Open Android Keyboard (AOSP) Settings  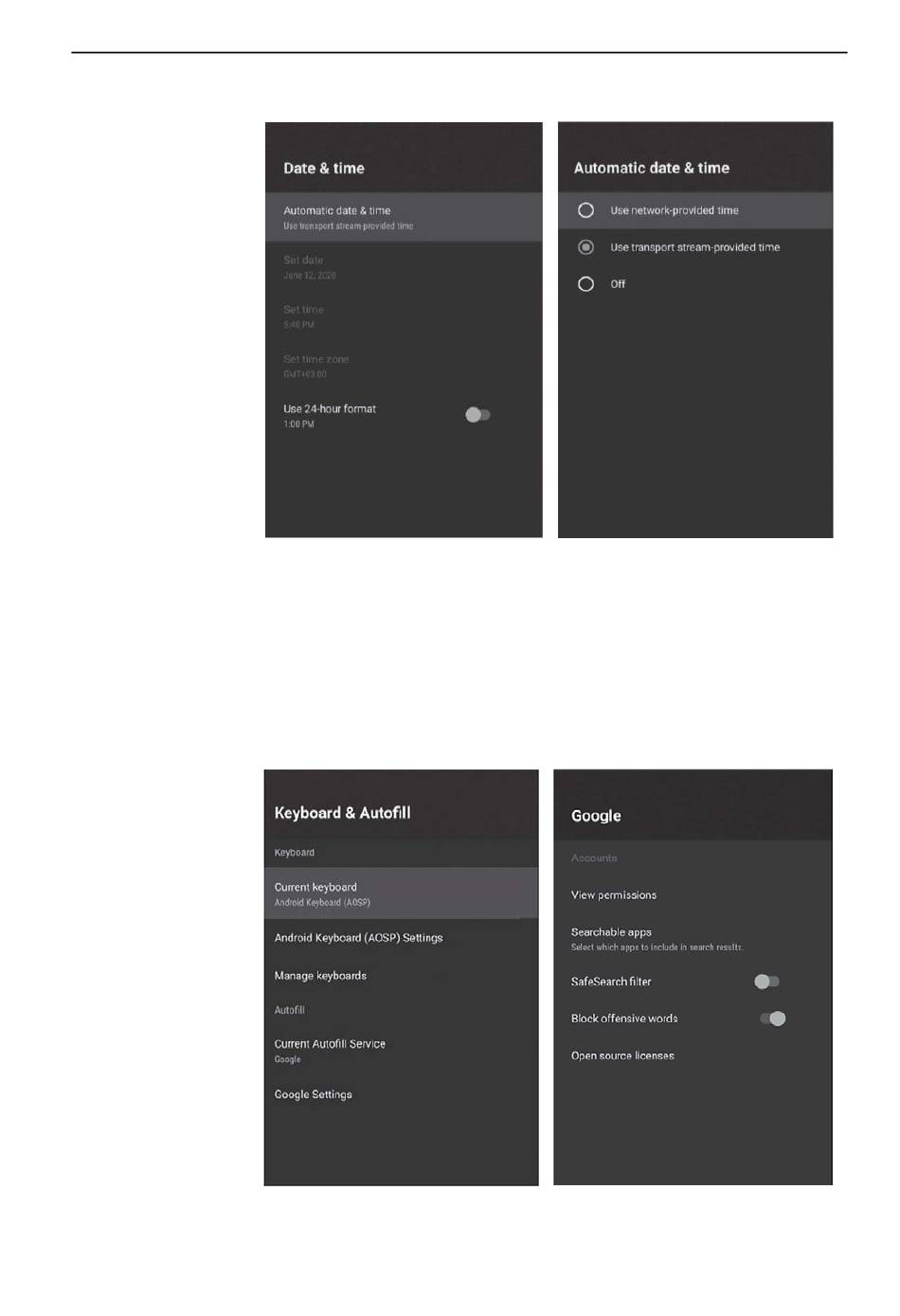(401, 938)
